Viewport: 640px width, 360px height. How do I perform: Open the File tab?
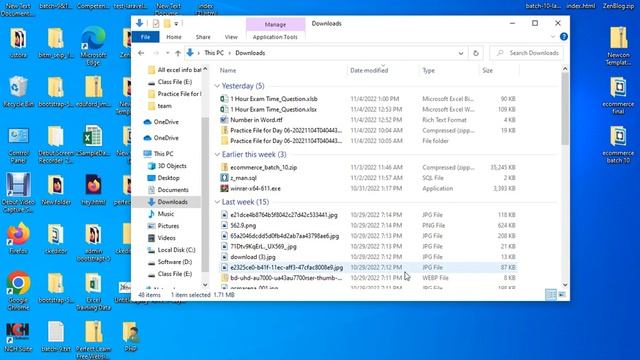coord(145,37)
